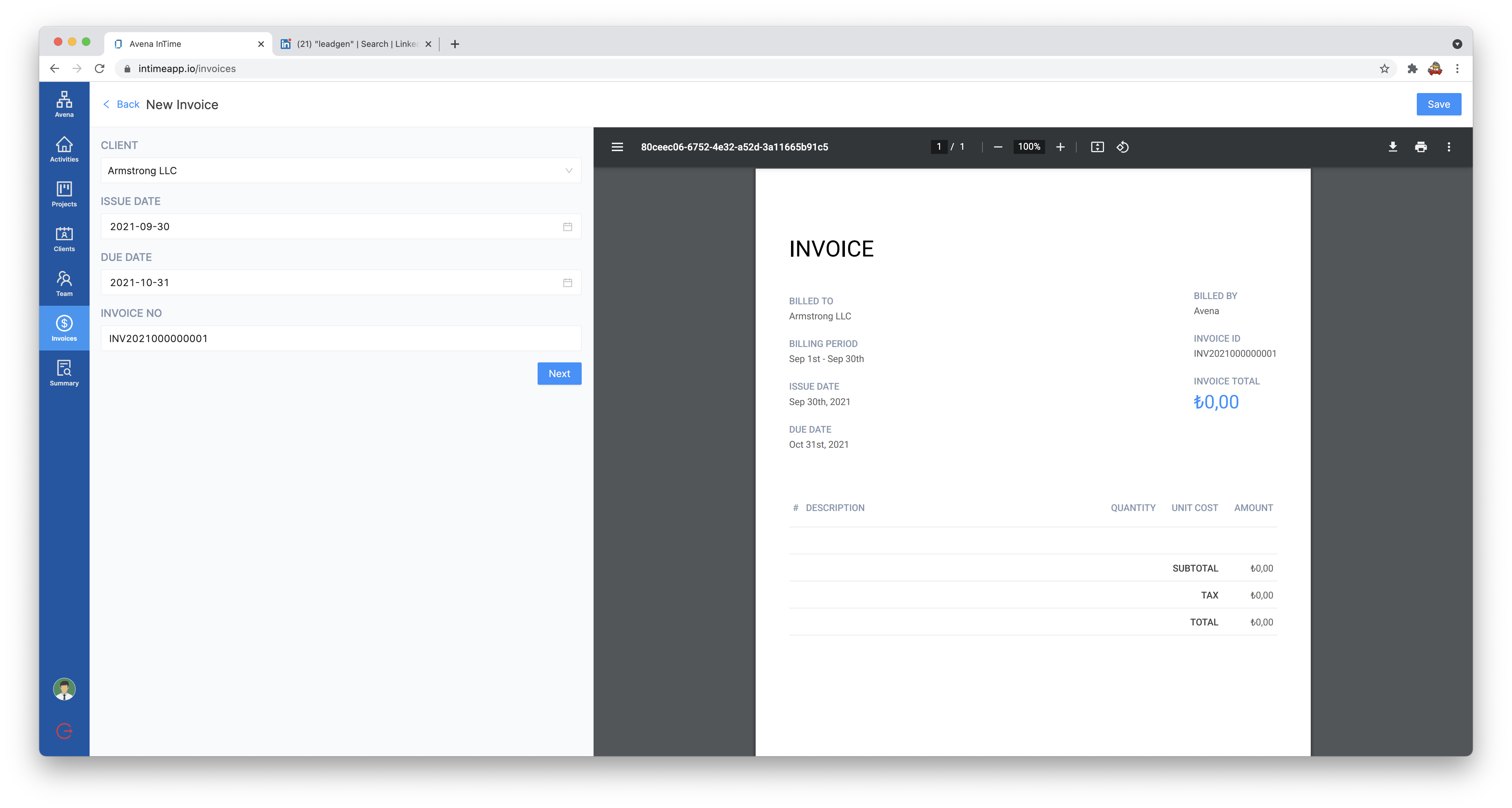The image size is (1512, 808).
Task: Click the fit-to-page icon in PDF viewer
Action: pyautogui.click(x=1097, y=147)
